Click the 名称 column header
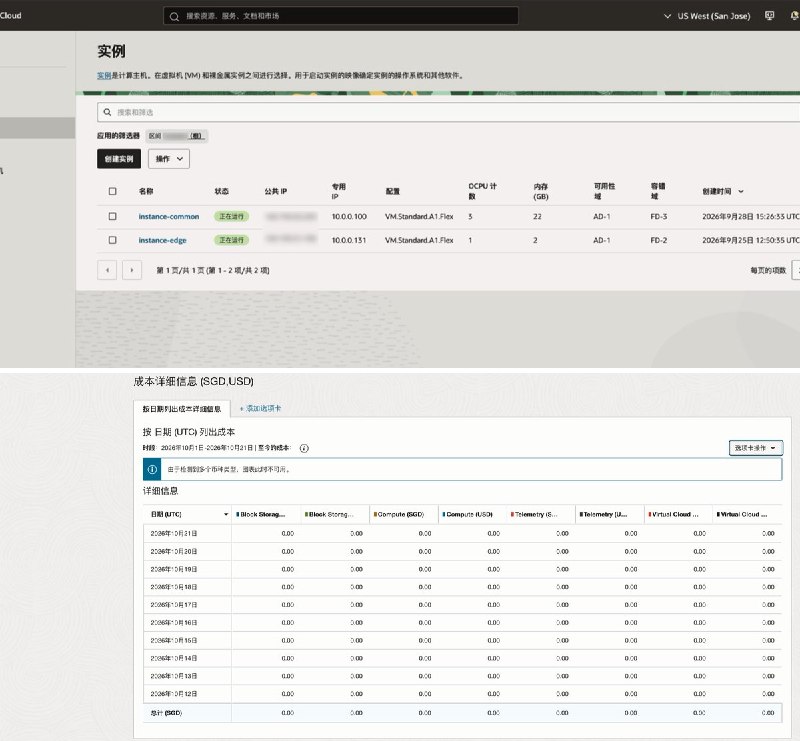800x741 pixels. [146, 191]
